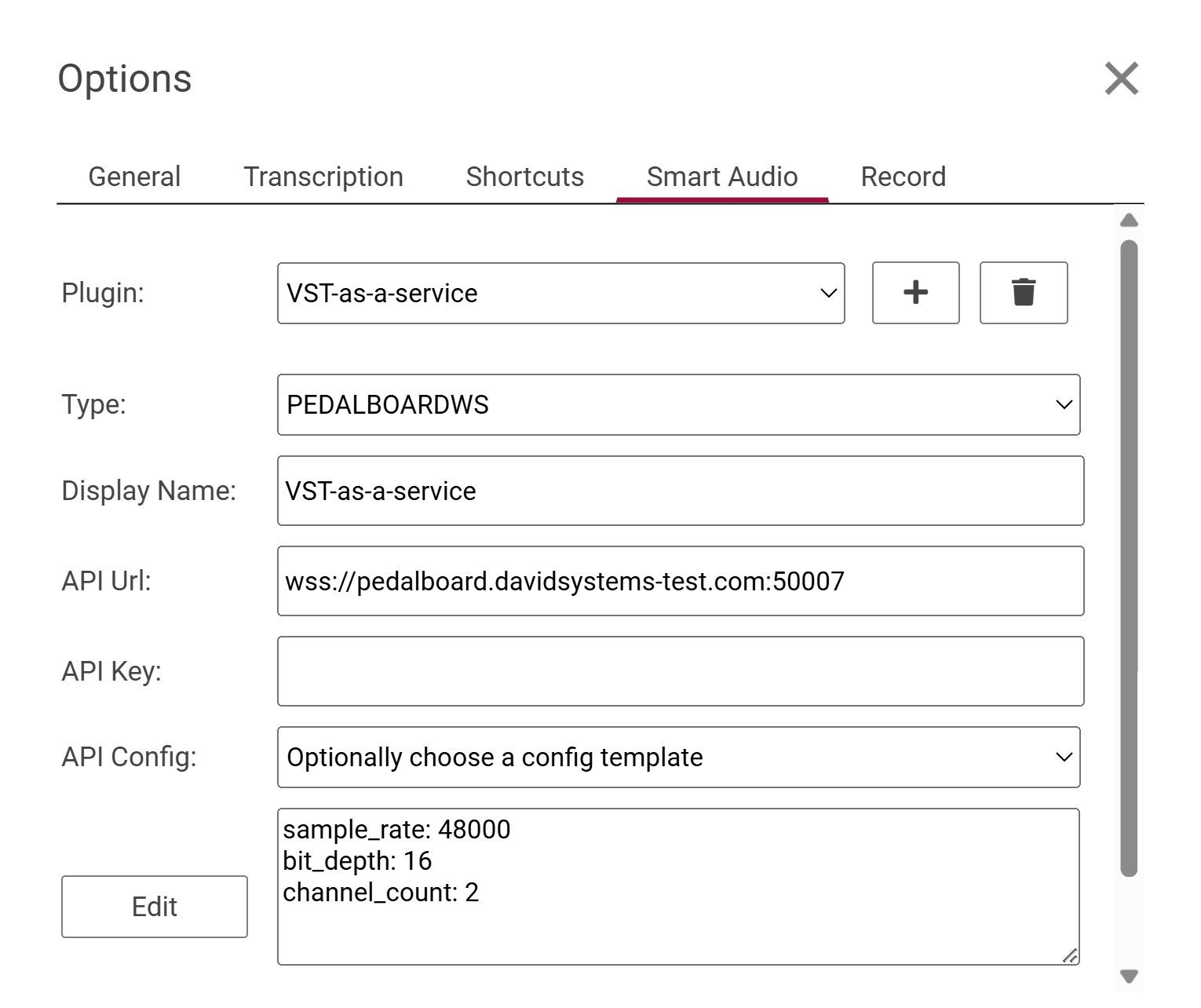The width and height of the screenshot is (1201, 1008).
Task: Focus the API Url input field
Action: tap(680, 582)
